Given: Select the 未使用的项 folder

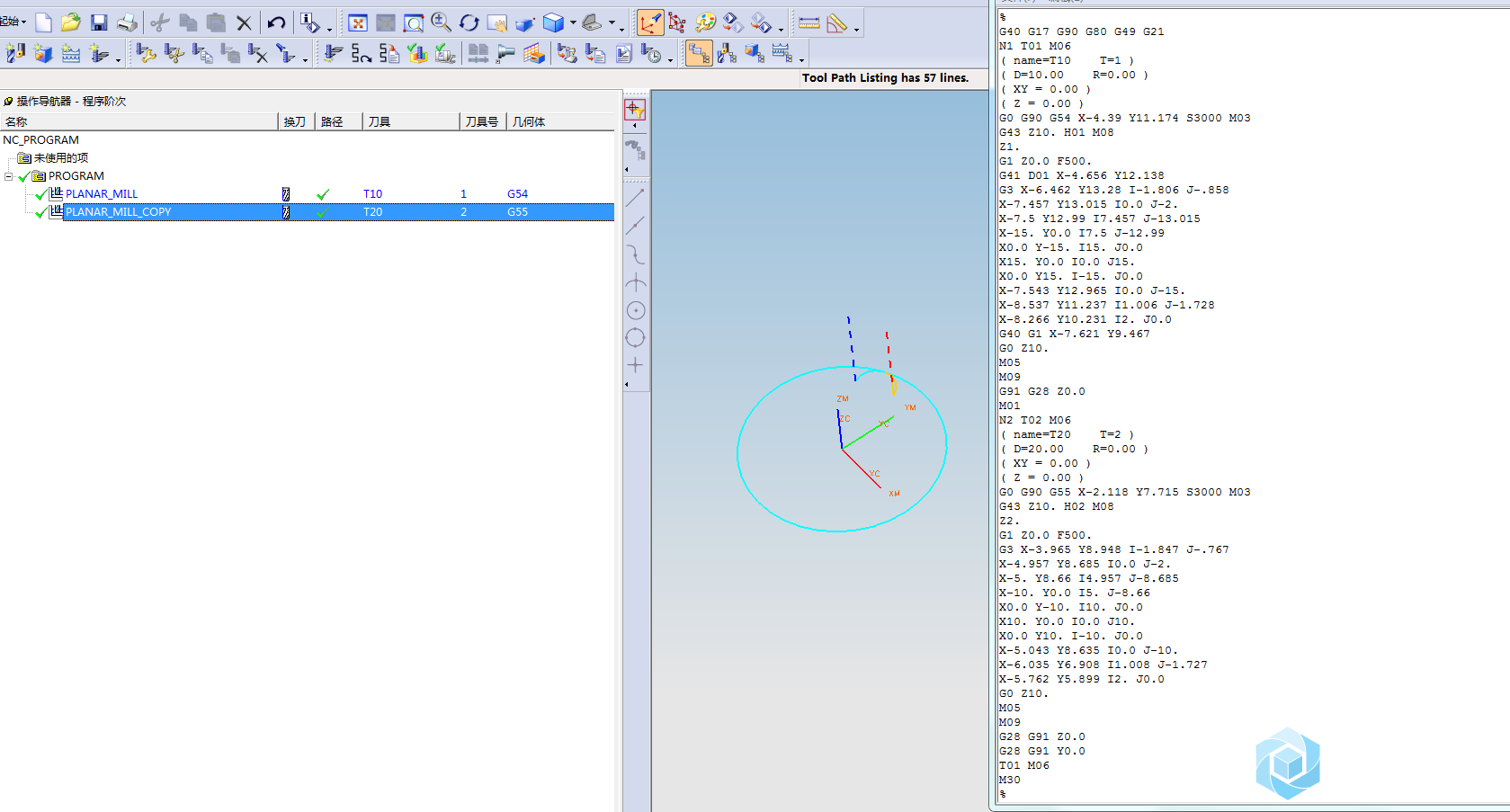Looking at the screenshot, I should [x=60, y=158].
